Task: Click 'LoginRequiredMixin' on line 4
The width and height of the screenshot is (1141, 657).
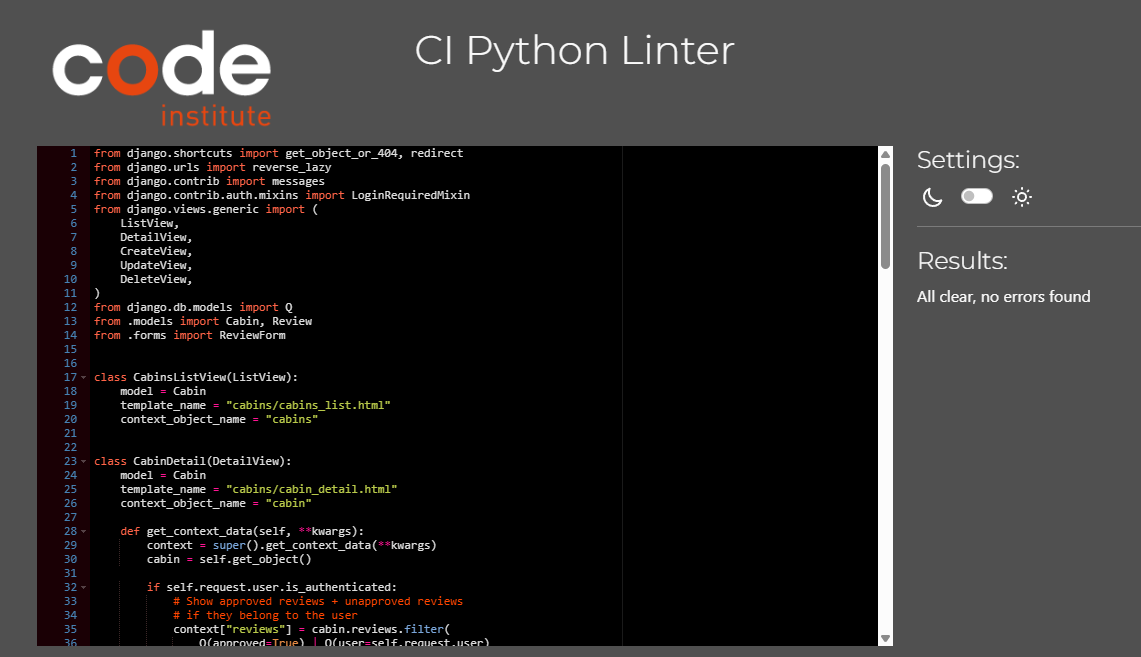Action: coord(410,196)
